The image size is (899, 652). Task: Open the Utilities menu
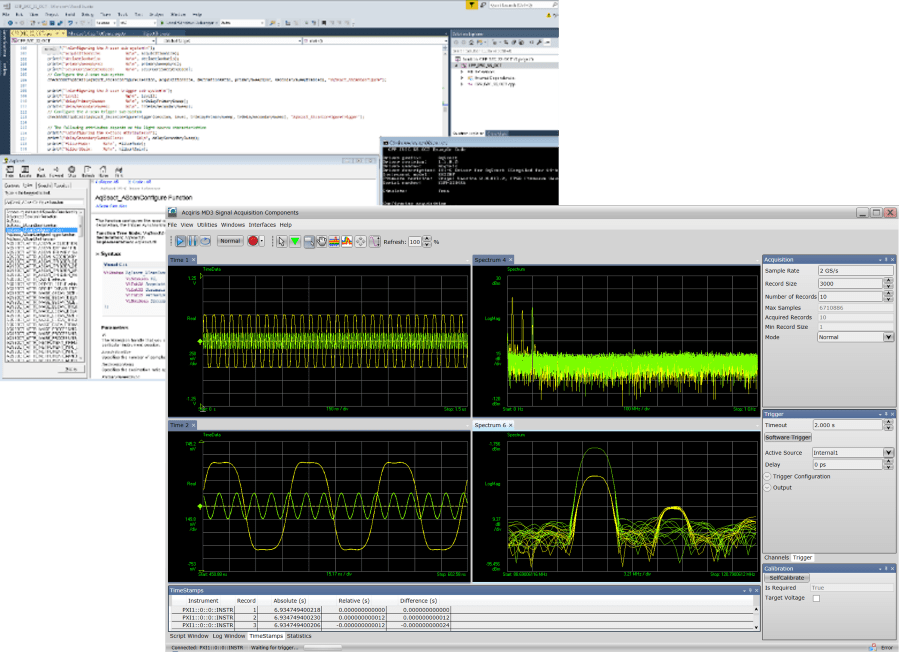(207, 225)
